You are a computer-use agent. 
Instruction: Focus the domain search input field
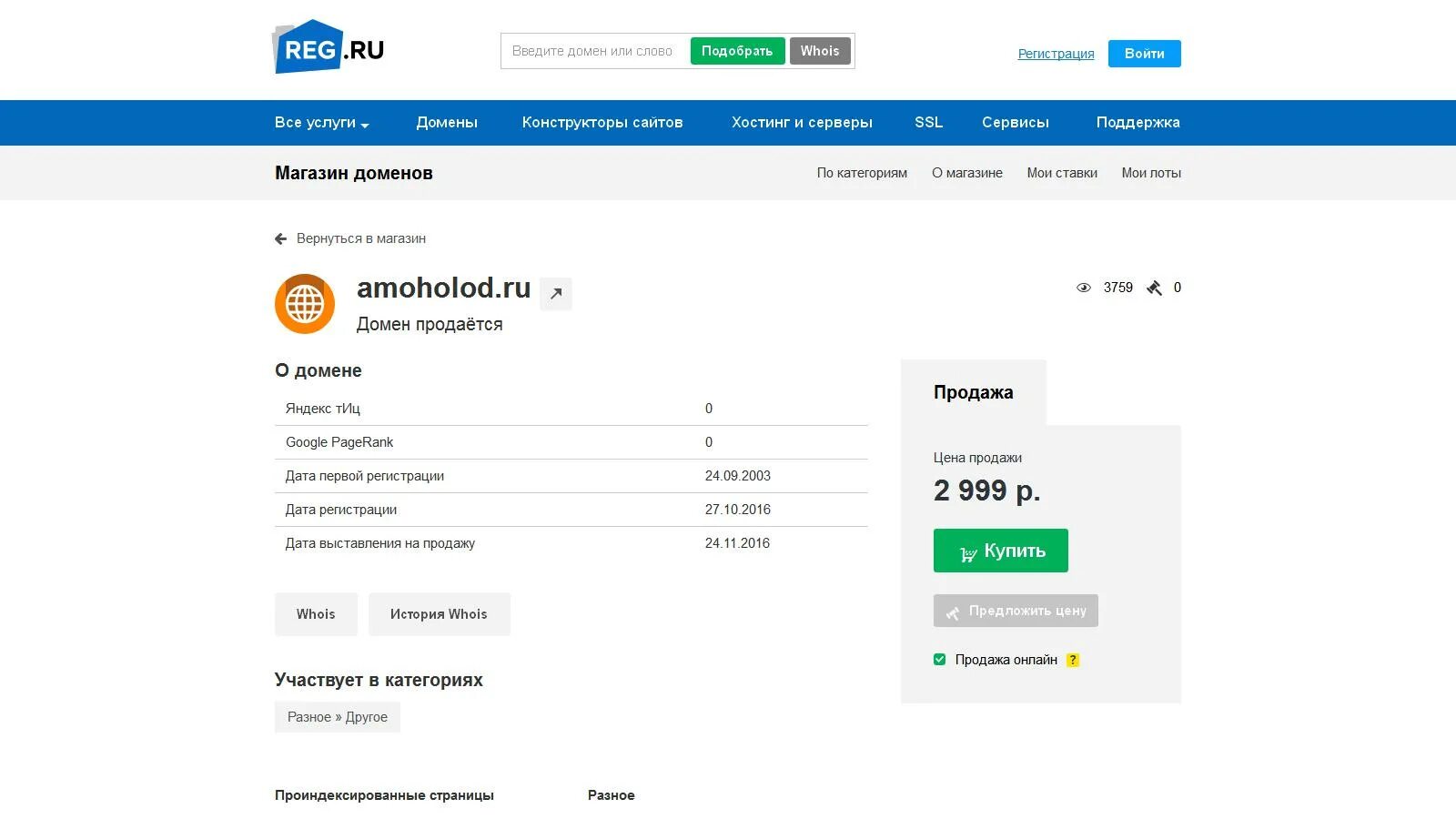coord(595,51)
